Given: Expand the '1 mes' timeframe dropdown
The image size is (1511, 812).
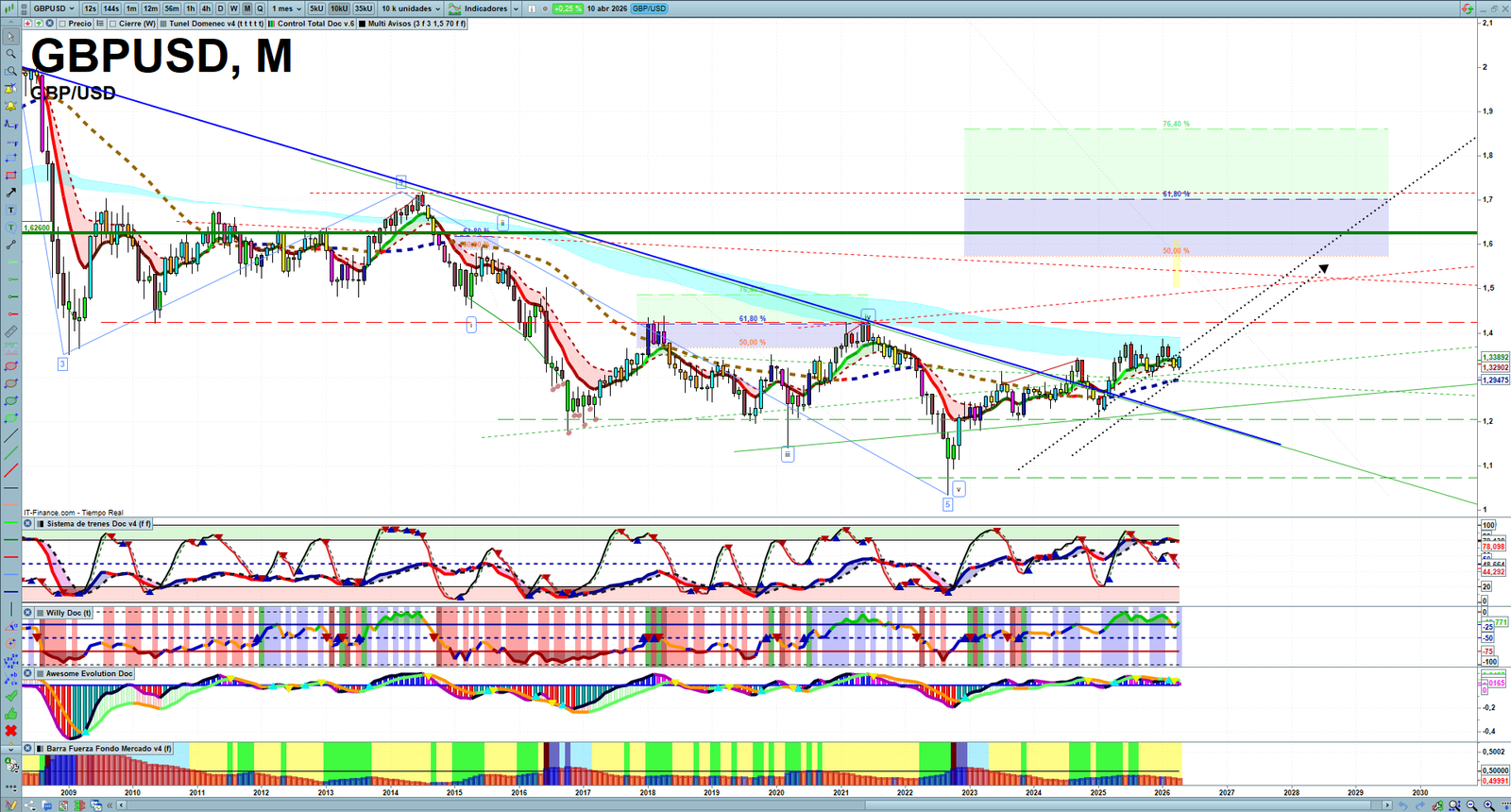Looking at the screenshot, I should pos(287,8).
